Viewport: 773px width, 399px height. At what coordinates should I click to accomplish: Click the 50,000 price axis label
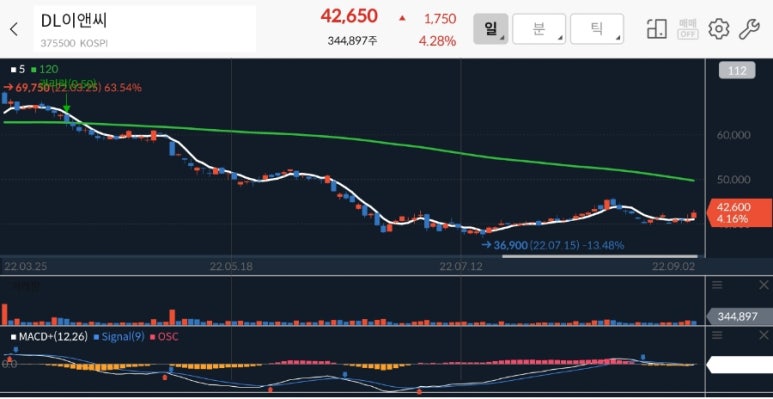pos(734,180)
